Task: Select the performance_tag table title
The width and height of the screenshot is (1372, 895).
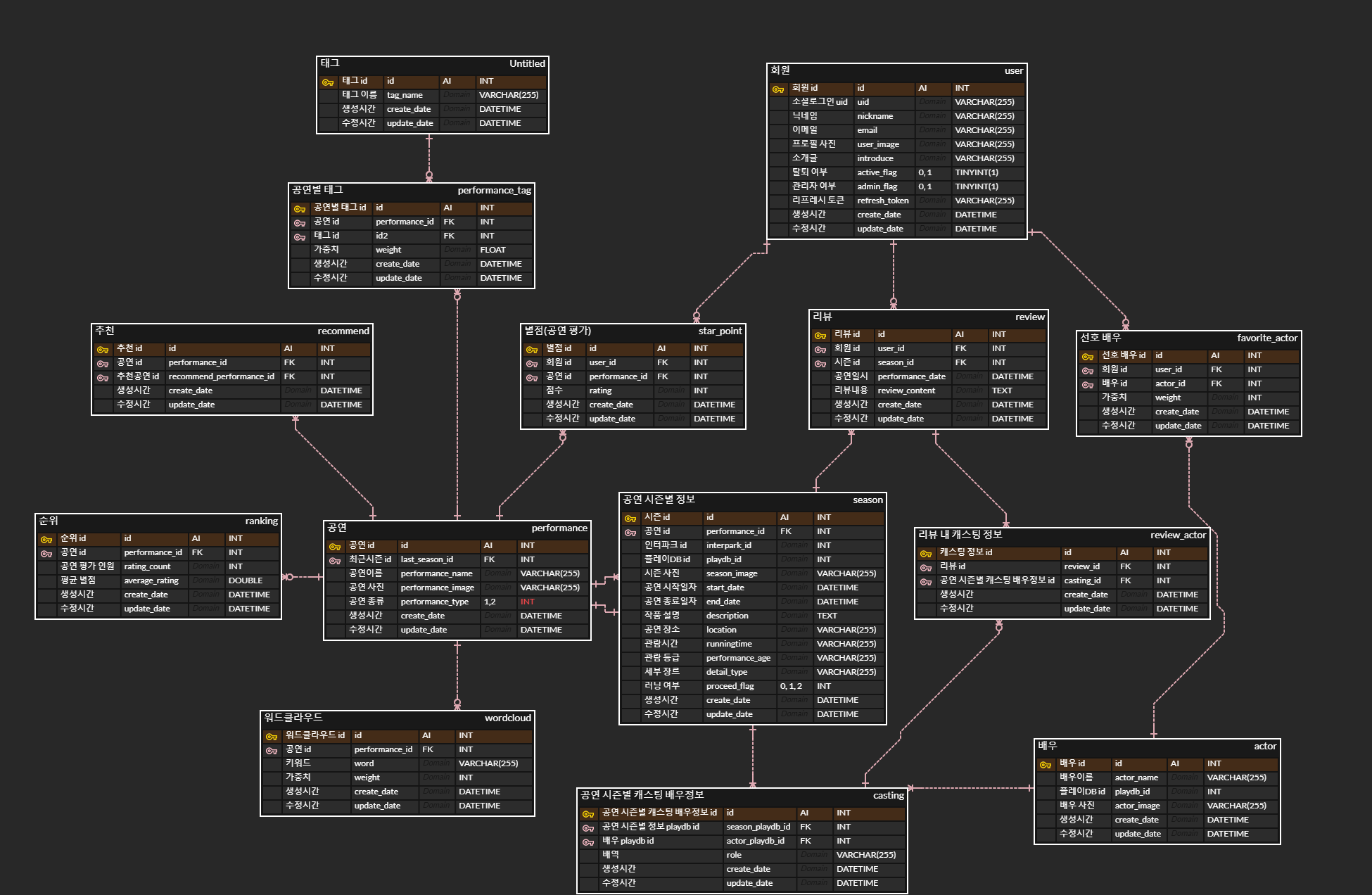Action: [494, 191]
